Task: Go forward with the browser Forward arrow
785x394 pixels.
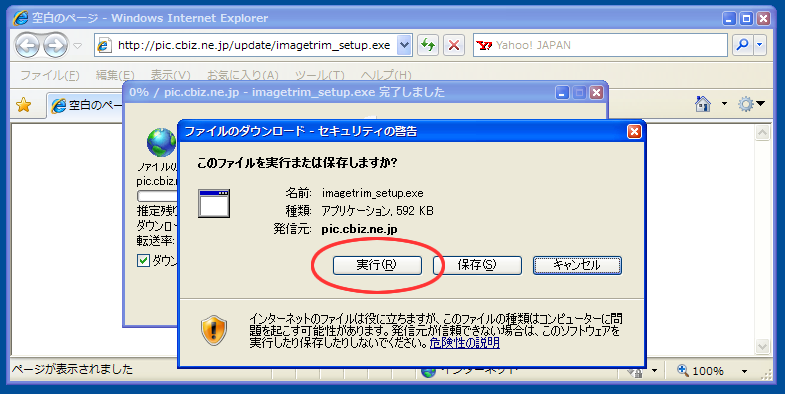Action: (x=55, y=46)
